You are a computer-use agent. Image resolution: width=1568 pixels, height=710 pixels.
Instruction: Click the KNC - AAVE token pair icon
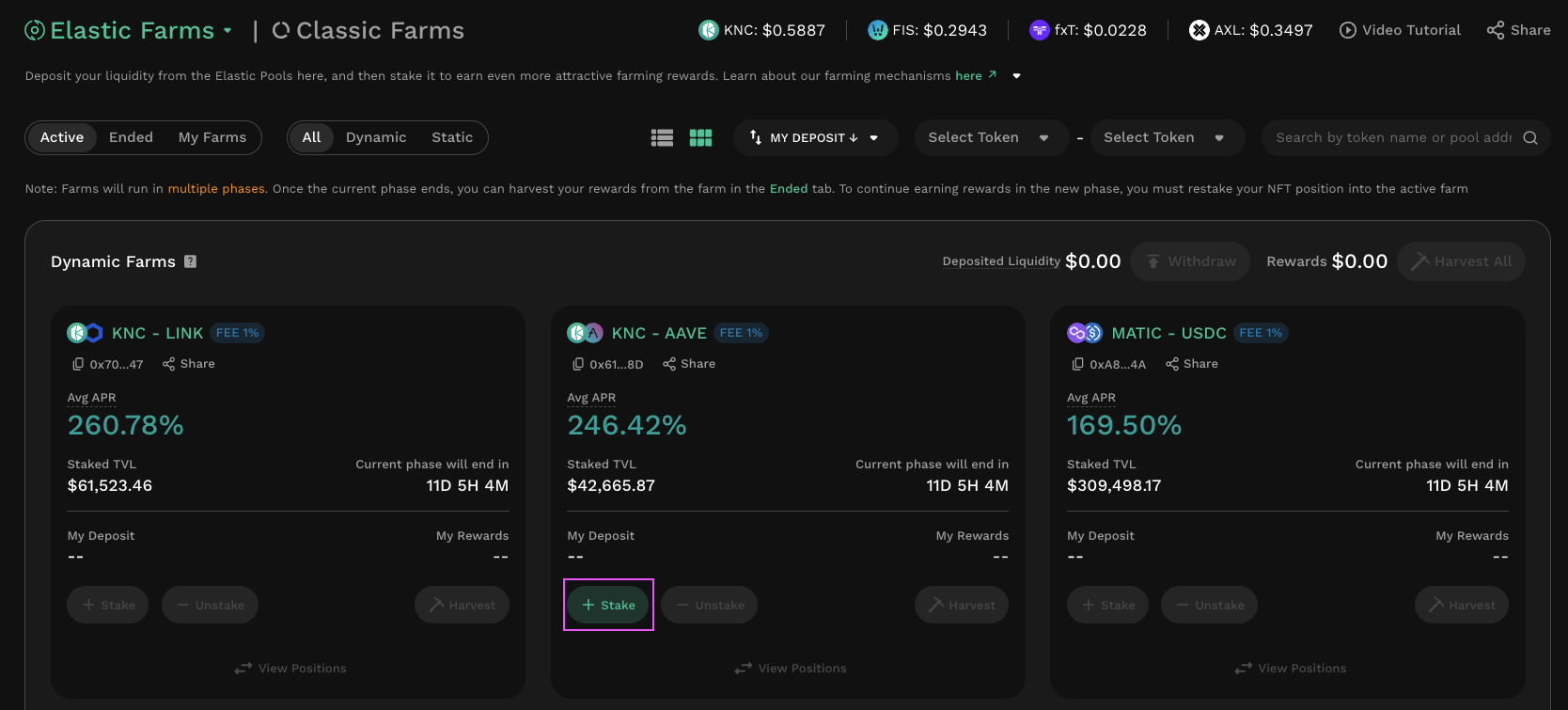585,333
